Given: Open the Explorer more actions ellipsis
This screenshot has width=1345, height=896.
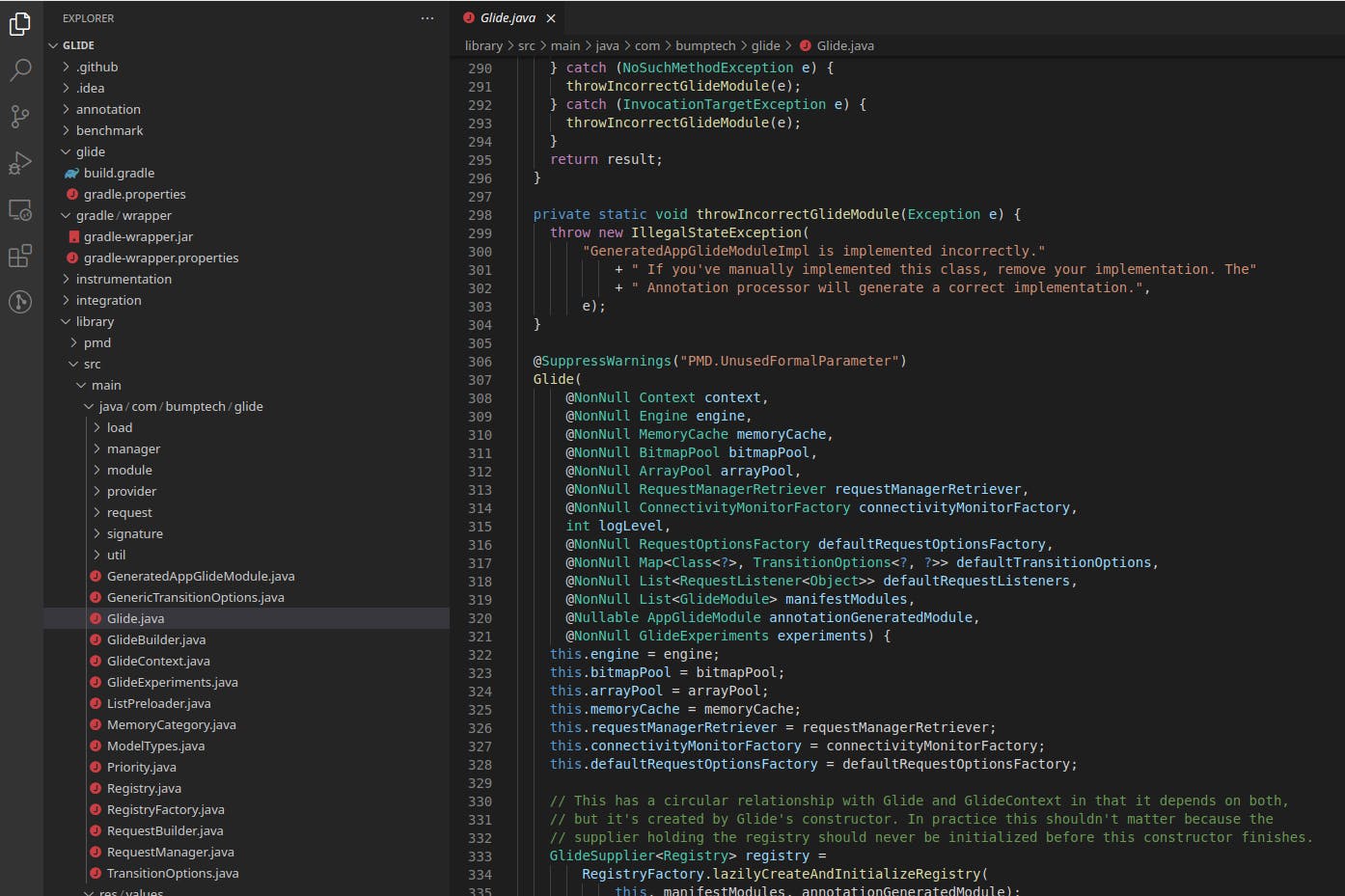Looking at the screenshot, I should [427, 18].
